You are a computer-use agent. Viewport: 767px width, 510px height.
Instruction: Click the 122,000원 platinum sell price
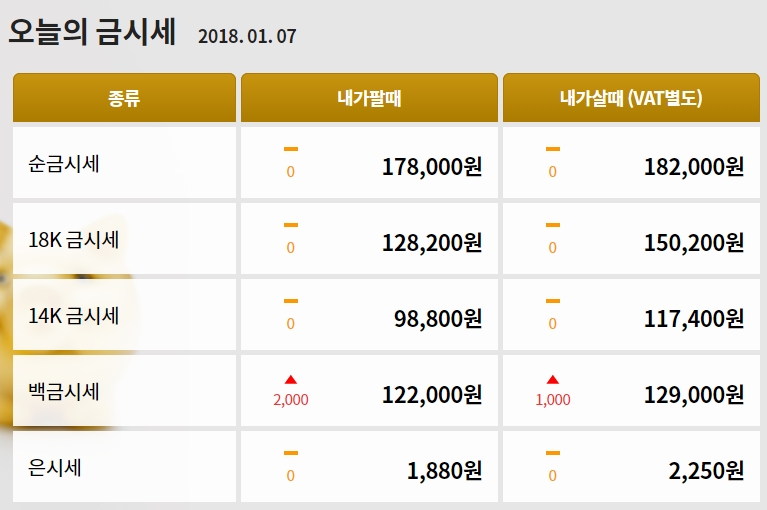(x=432, y=394)
